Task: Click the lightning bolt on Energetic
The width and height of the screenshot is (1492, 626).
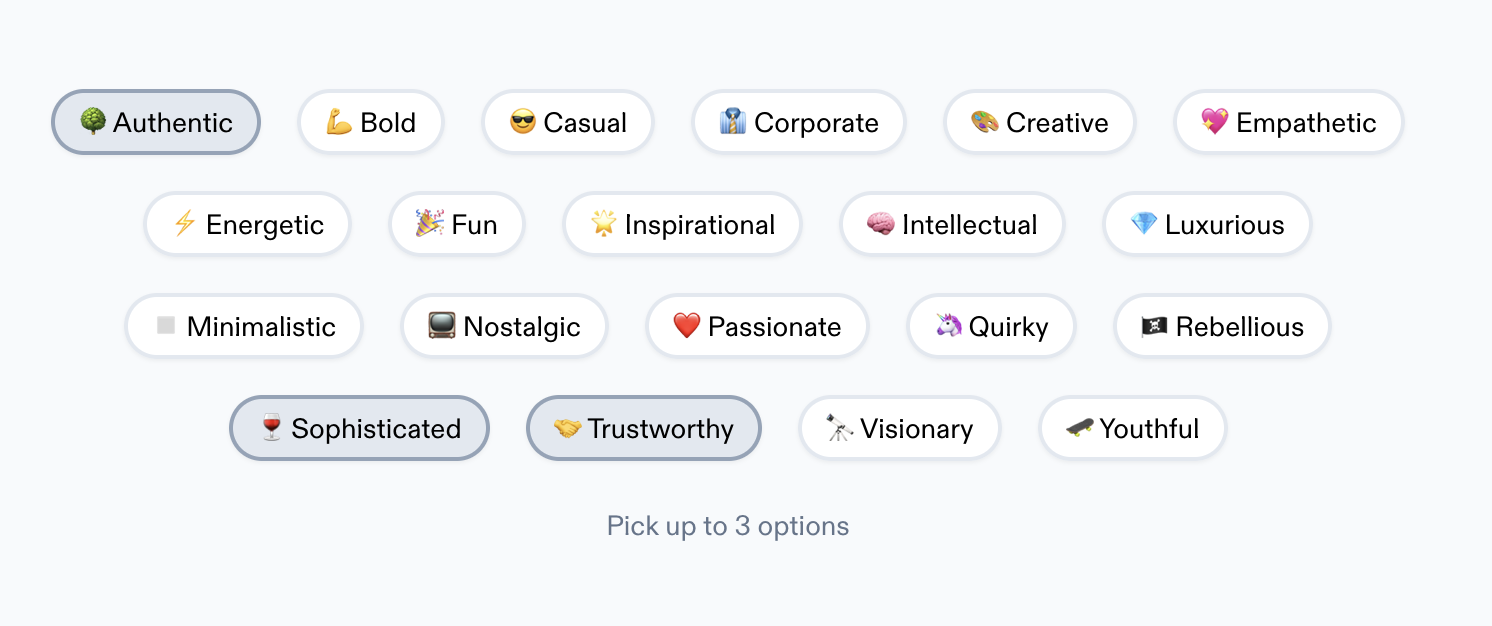Action: (185, 224)
